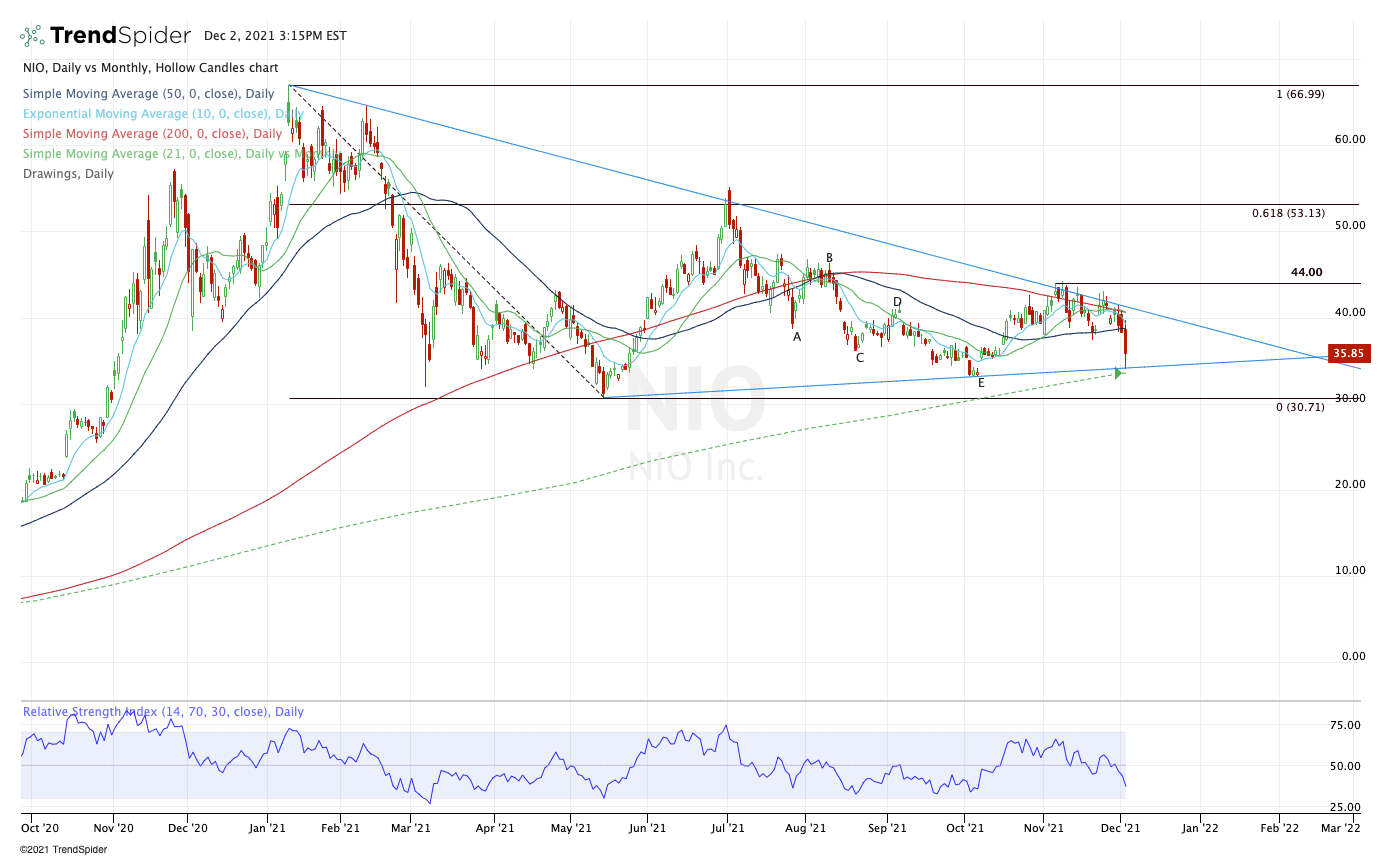Click the Fibonacci label 0 (30.71)
The image size is (1391, 859).
coord(1300,408)
